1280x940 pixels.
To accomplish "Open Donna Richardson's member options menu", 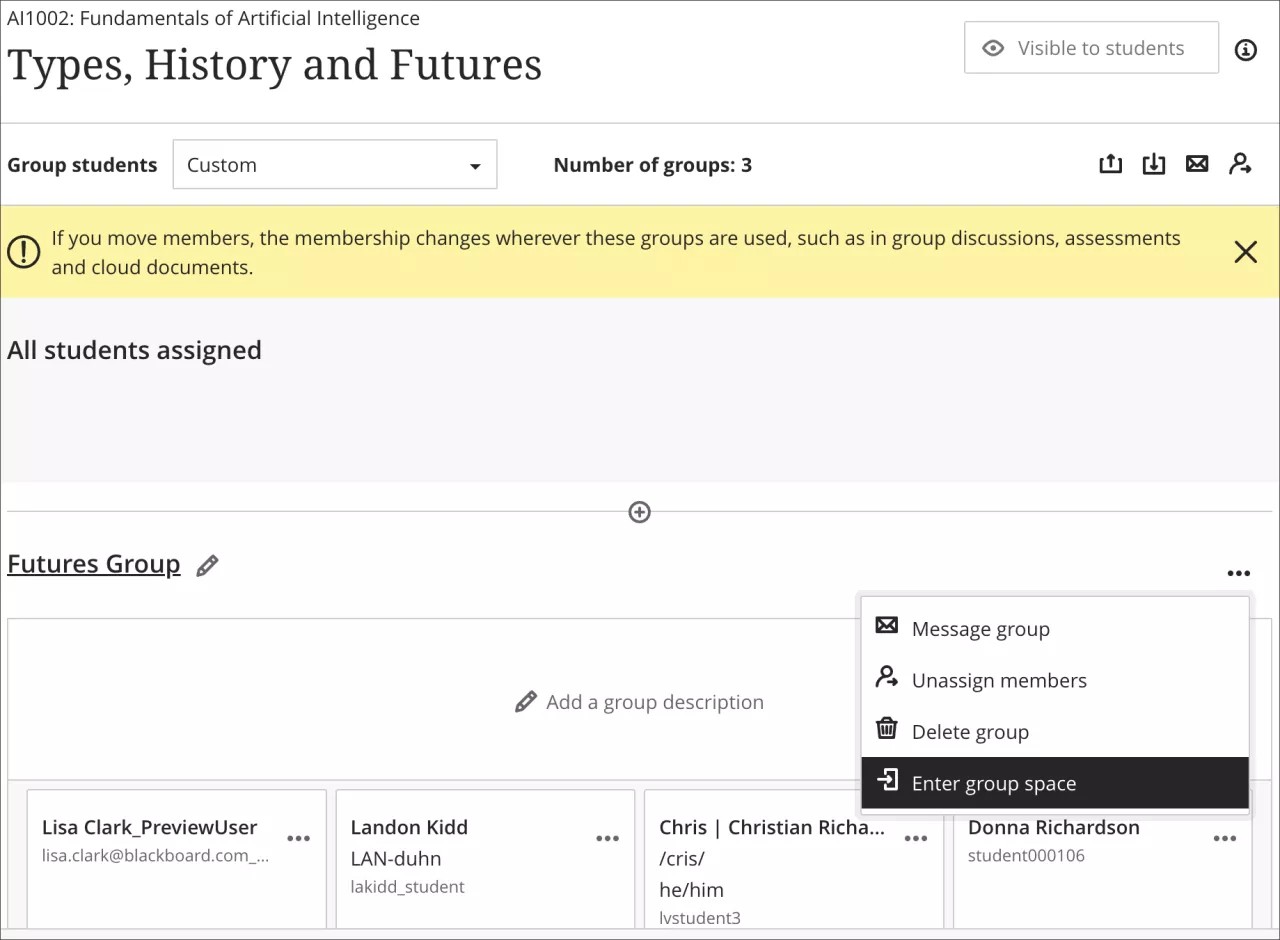I will pos(1225,838).
